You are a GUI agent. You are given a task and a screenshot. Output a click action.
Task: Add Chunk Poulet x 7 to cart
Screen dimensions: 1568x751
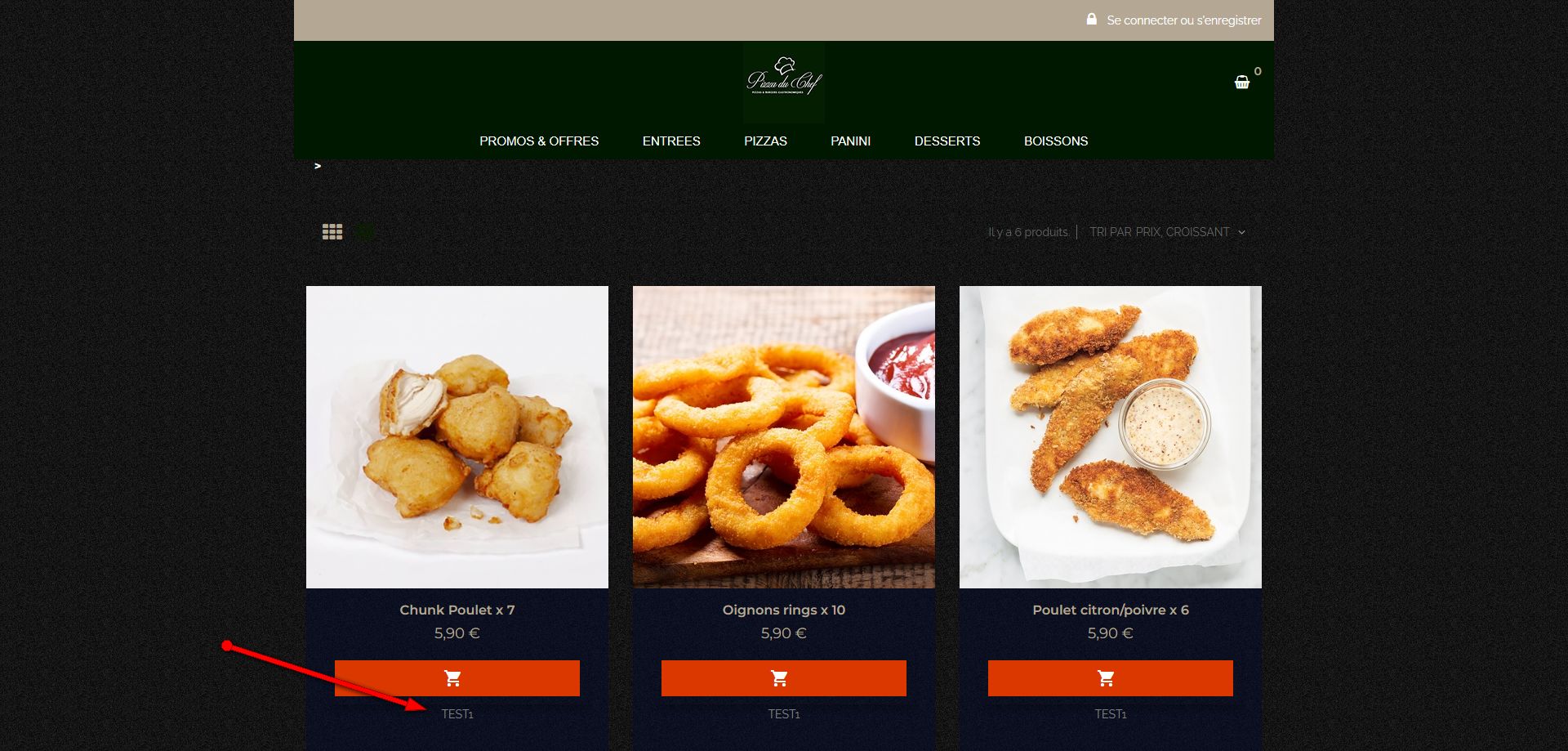[457, 678]
